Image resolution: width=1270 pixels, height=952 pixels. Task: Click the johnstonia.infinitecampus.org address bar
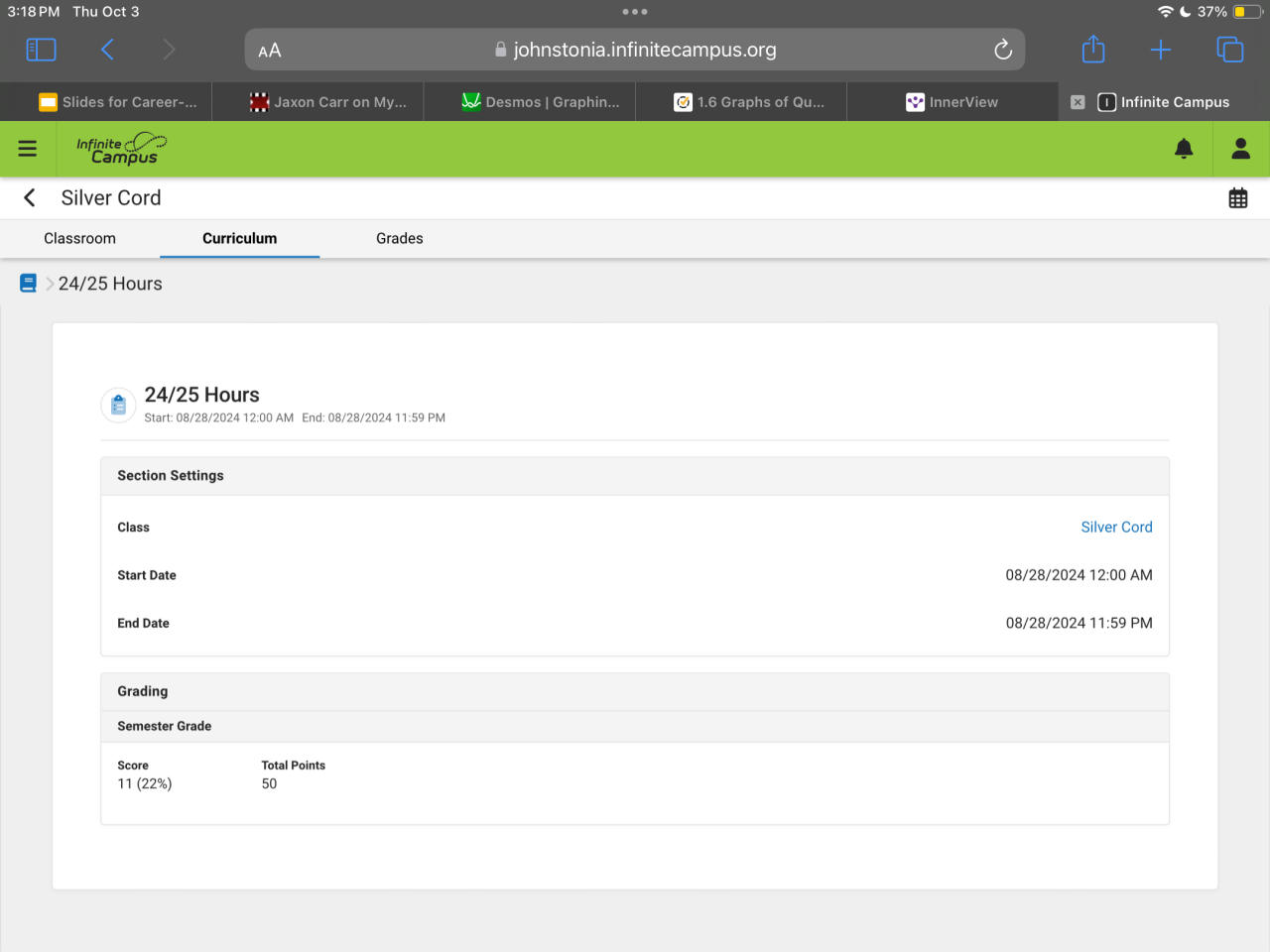[x=635, y=50]
